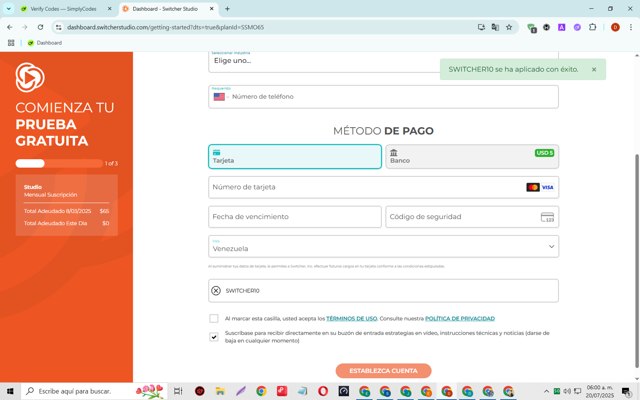Click the SWITCHER10 coupon code field
640x400 pixels.
tap(383, 291)
